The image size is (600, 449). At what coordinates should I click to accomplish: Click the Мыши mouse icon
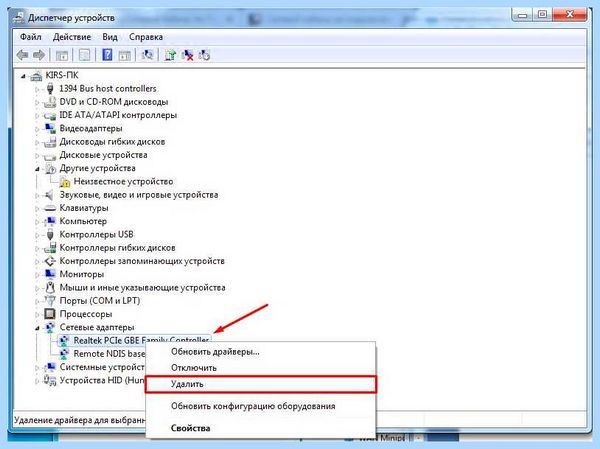point(50,287)
